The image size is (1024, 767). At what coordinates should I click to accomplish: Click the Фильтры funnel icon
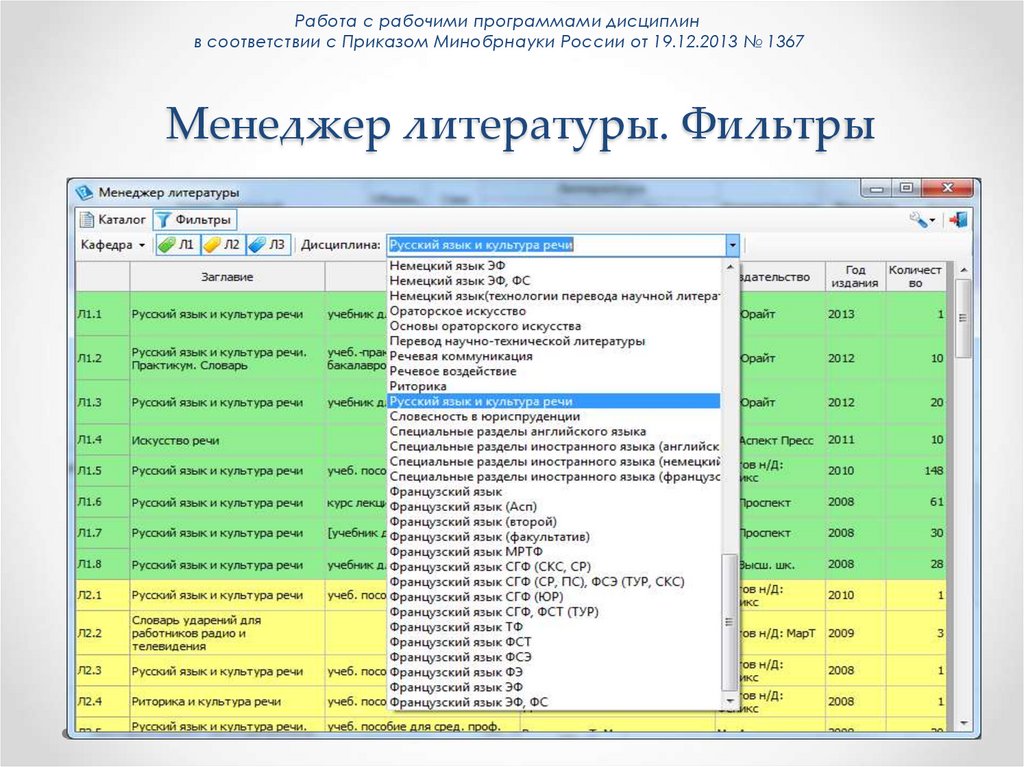point(163,219)
